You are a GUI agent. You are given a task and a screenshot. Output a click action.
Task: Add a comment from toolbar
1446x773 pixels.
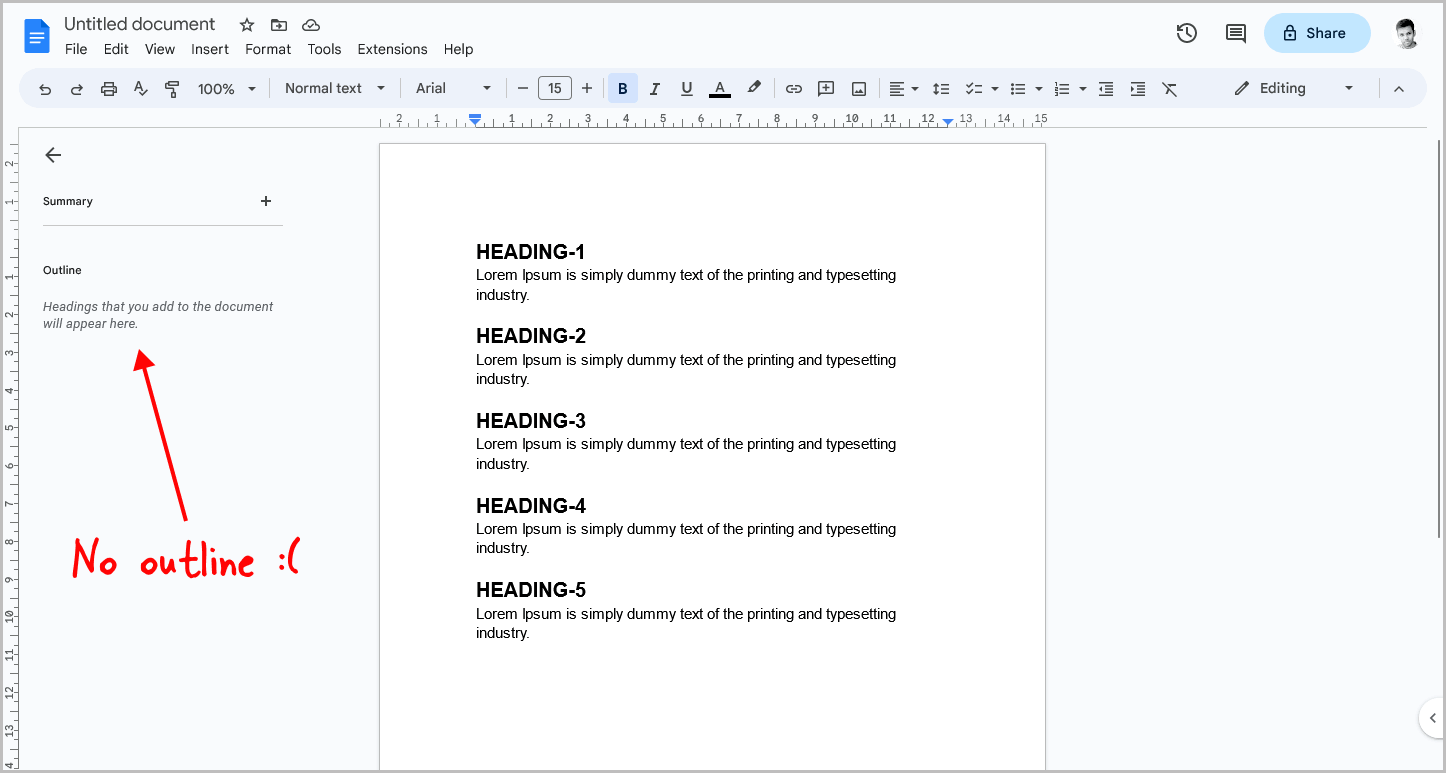pos(826,89)
